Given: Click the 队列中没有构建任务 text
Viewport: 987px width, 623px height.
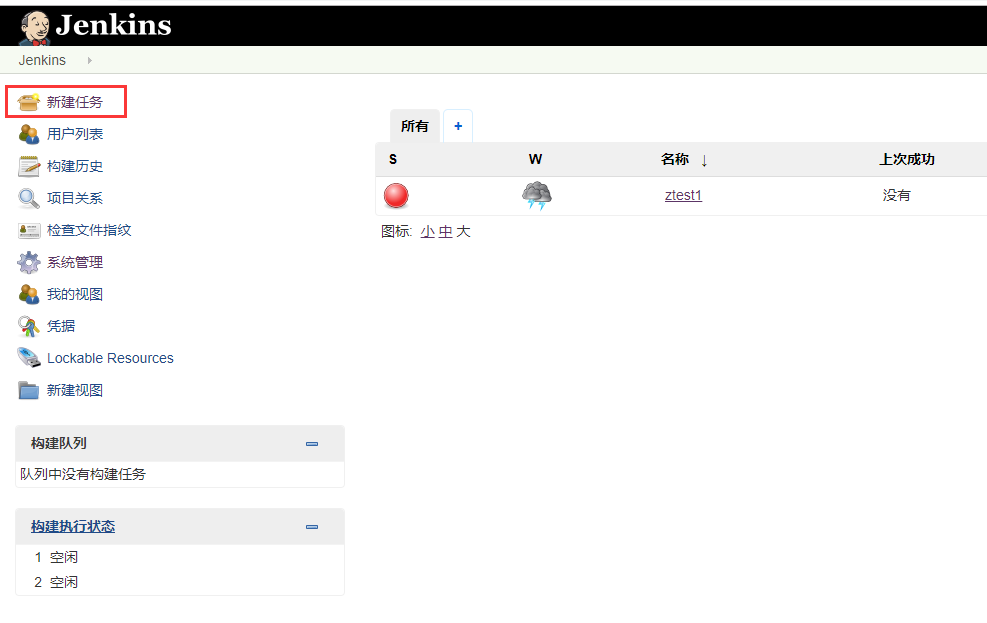Looking at the screenshot, I should [83, 474].
